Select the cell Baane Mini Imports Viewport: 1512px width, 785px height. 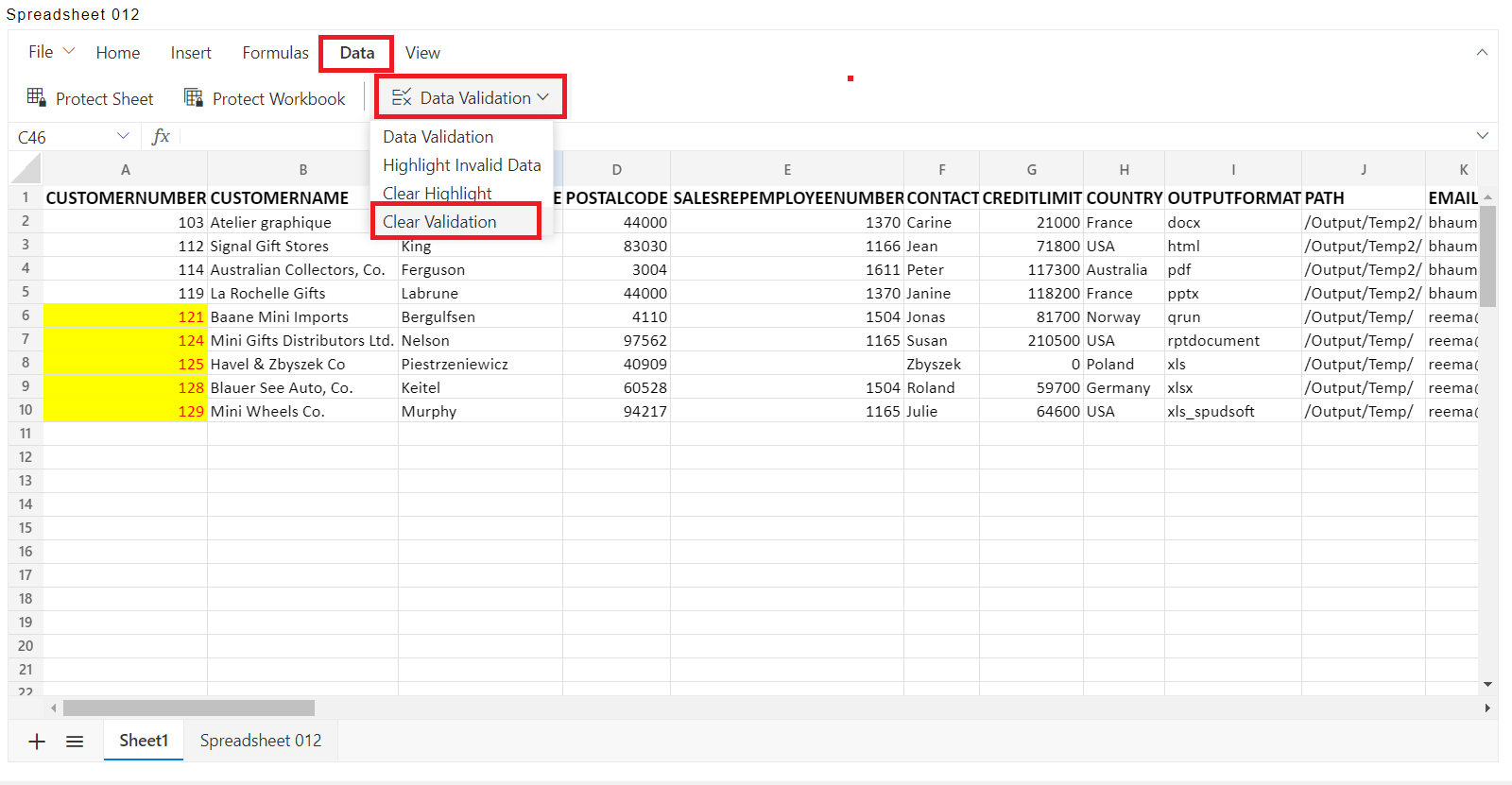[303, 316]
